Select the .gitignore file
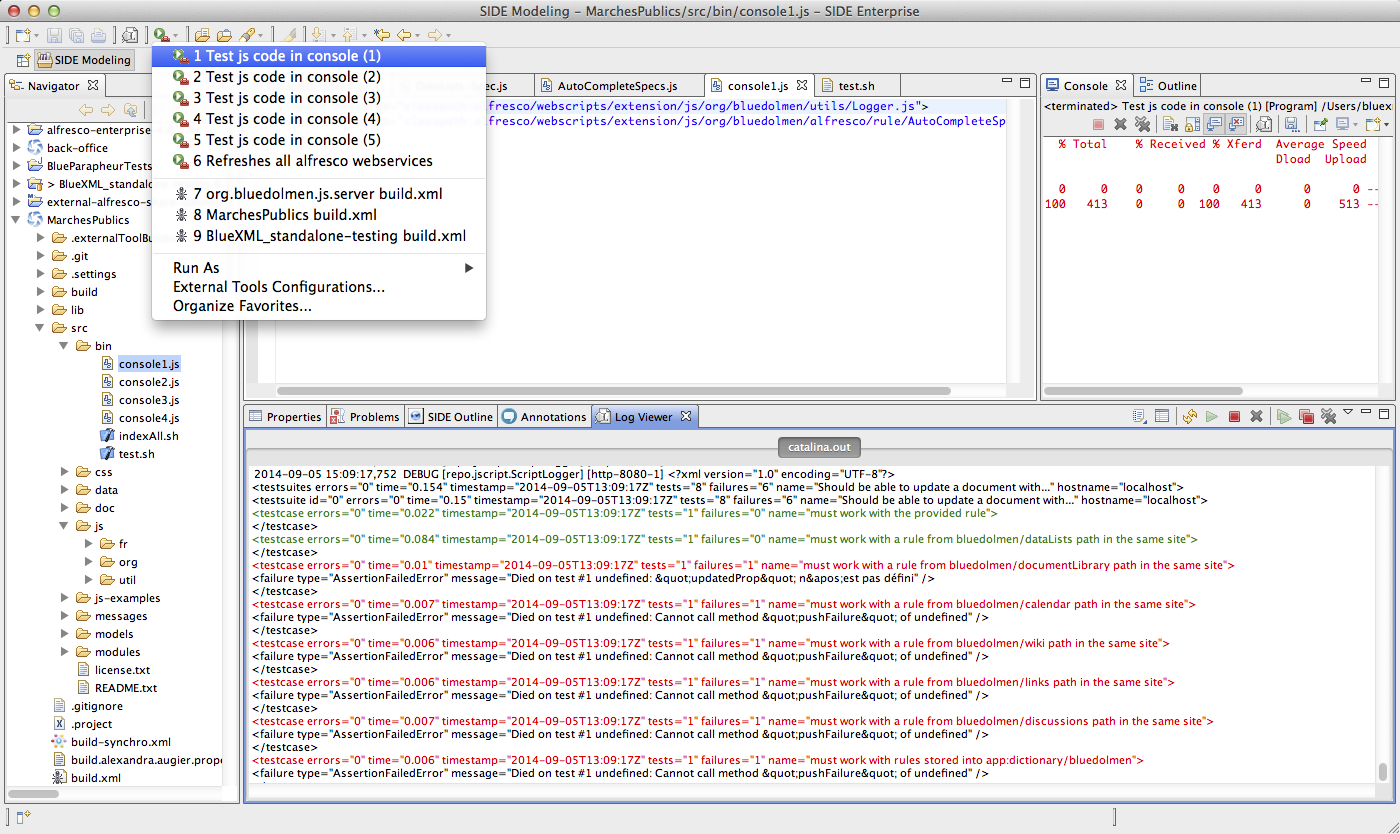The image size is (1400, 834). click(x=96, y=706)
